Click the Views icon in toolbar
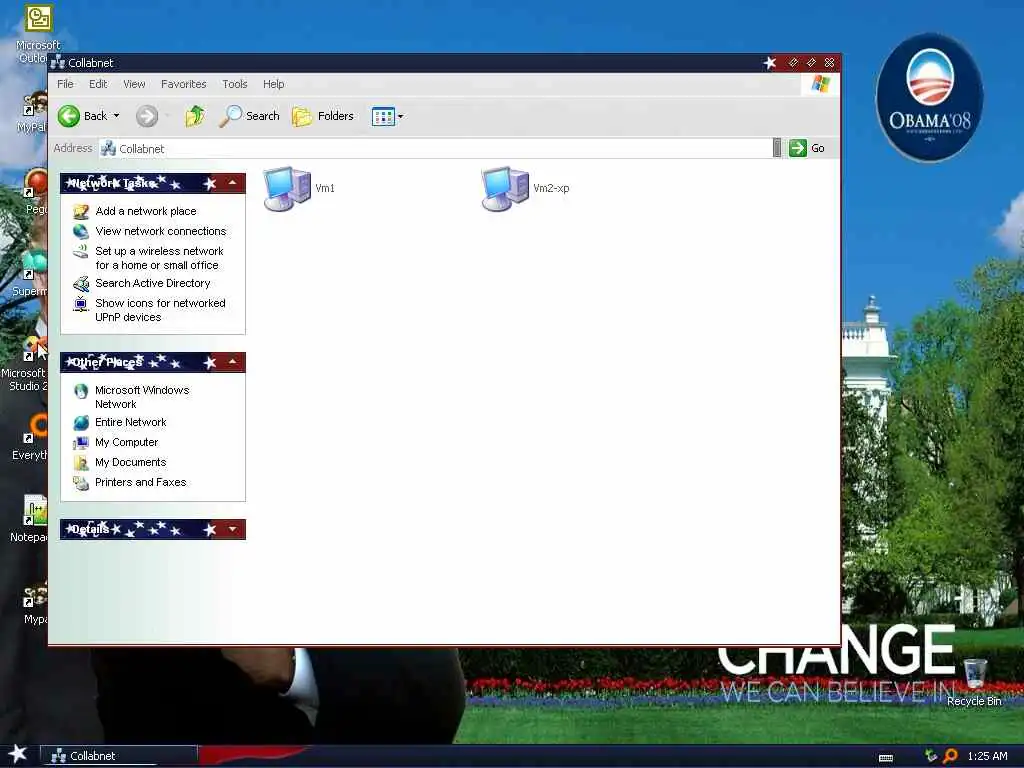This screenshot has height=768, width=1024. point(383,116)
